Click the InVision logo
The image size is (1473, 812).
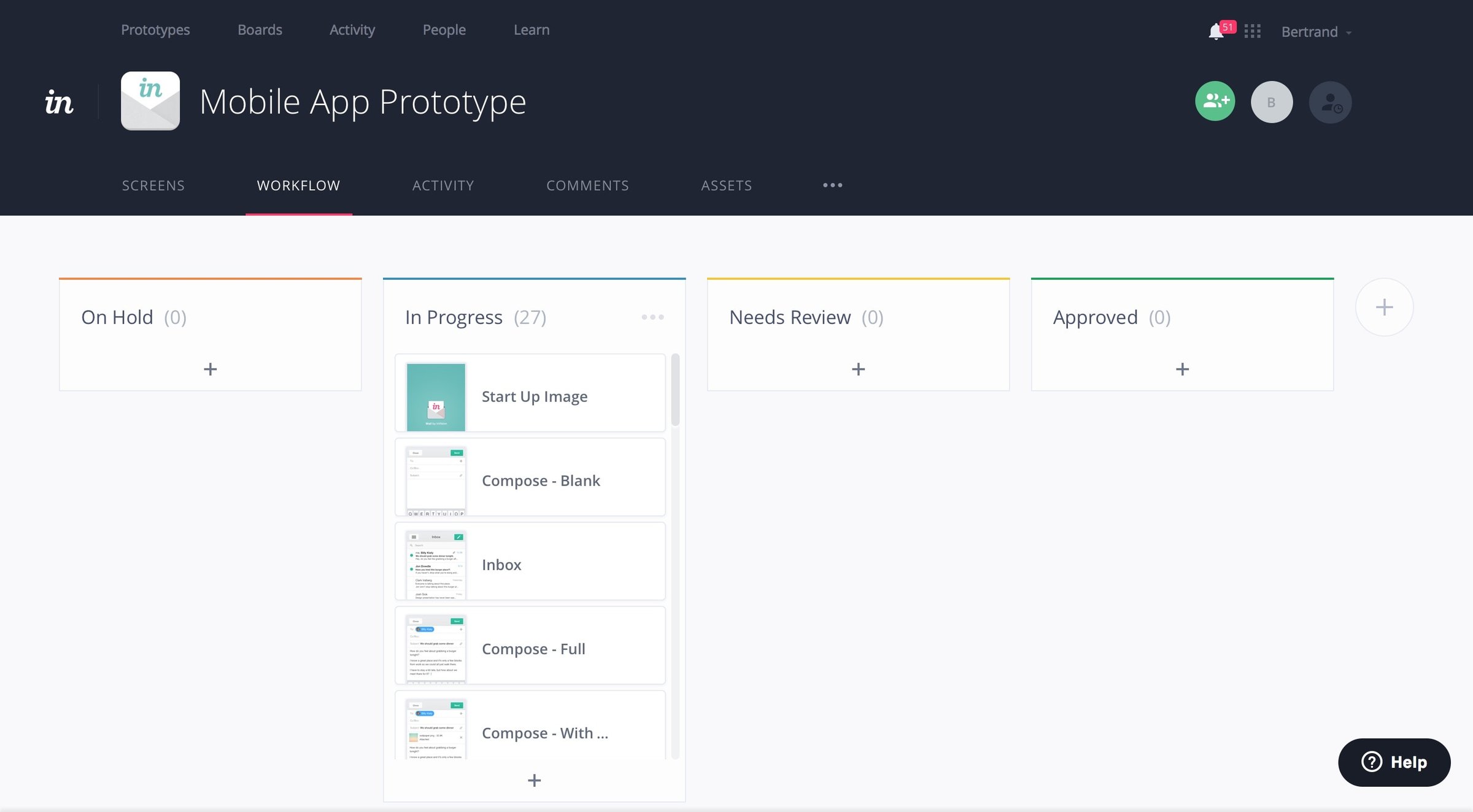coord(59,102)
